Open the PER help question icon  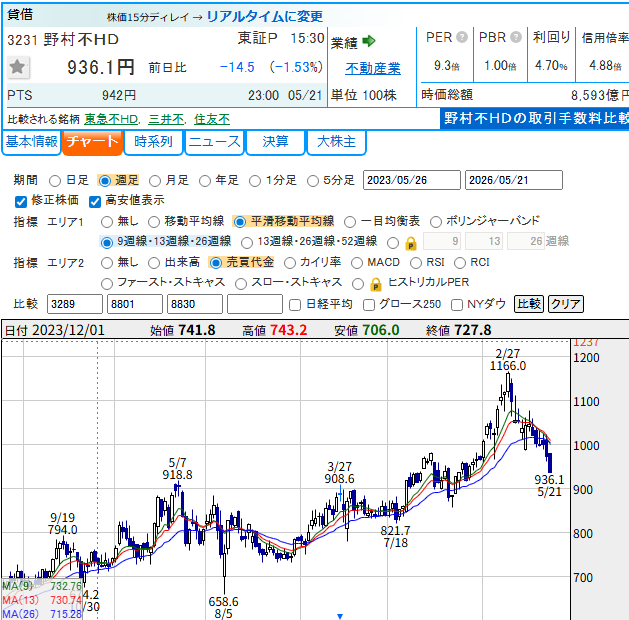[x=462, y=37]
